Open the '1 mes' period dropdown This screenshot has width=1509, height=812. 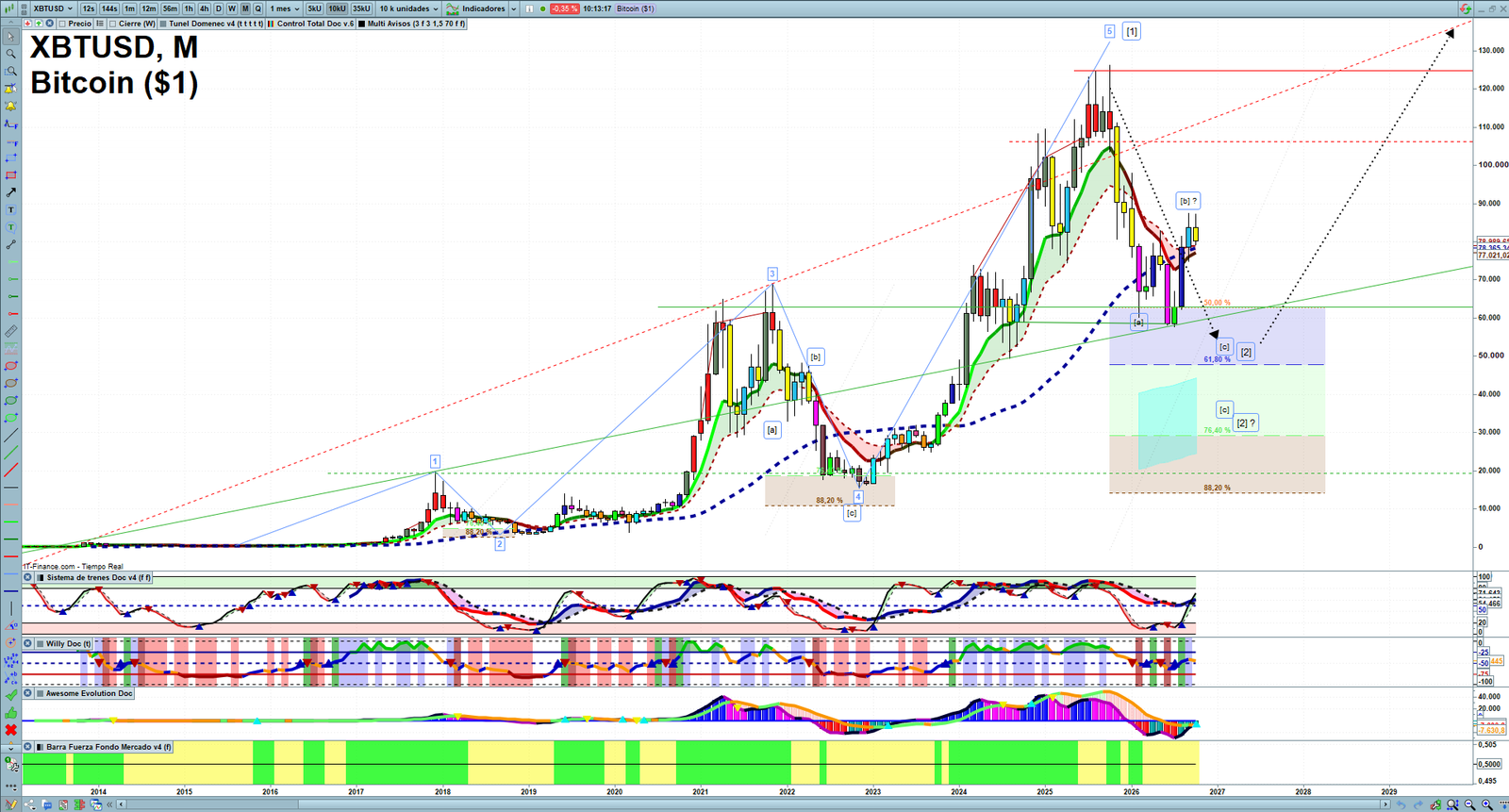coord(285,8)
